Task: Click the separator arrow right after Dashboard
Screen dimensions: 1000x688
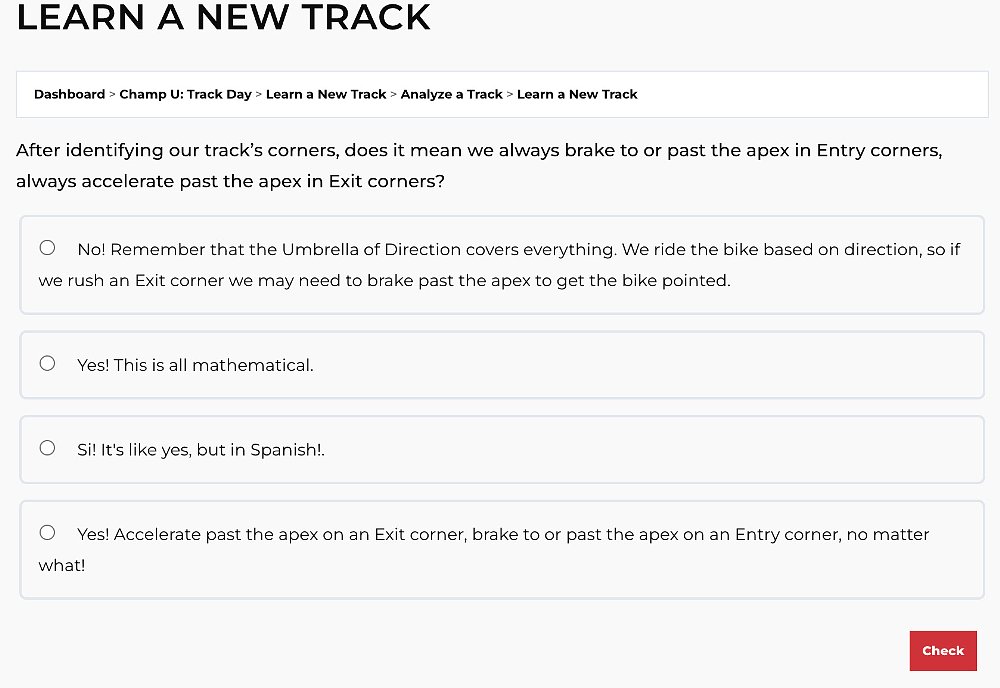Action: pos(112,94)
